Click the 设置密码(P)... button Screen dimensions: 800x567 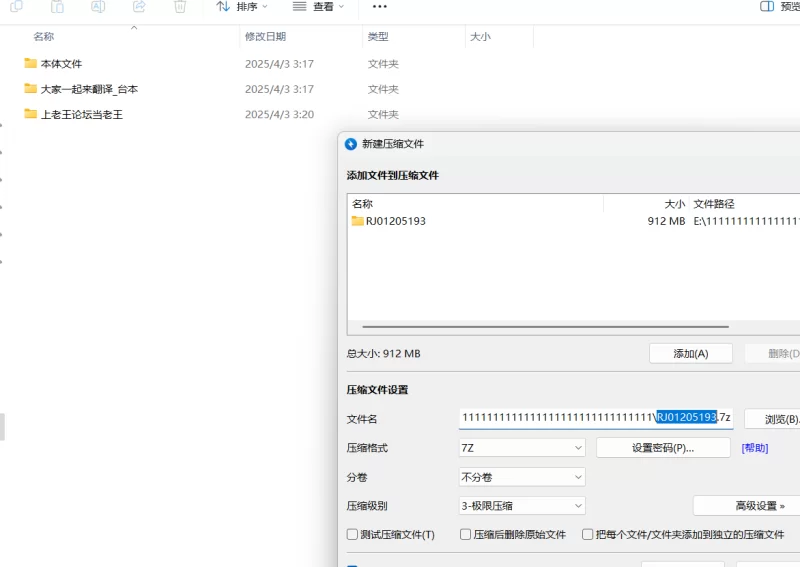click(663, 448)
